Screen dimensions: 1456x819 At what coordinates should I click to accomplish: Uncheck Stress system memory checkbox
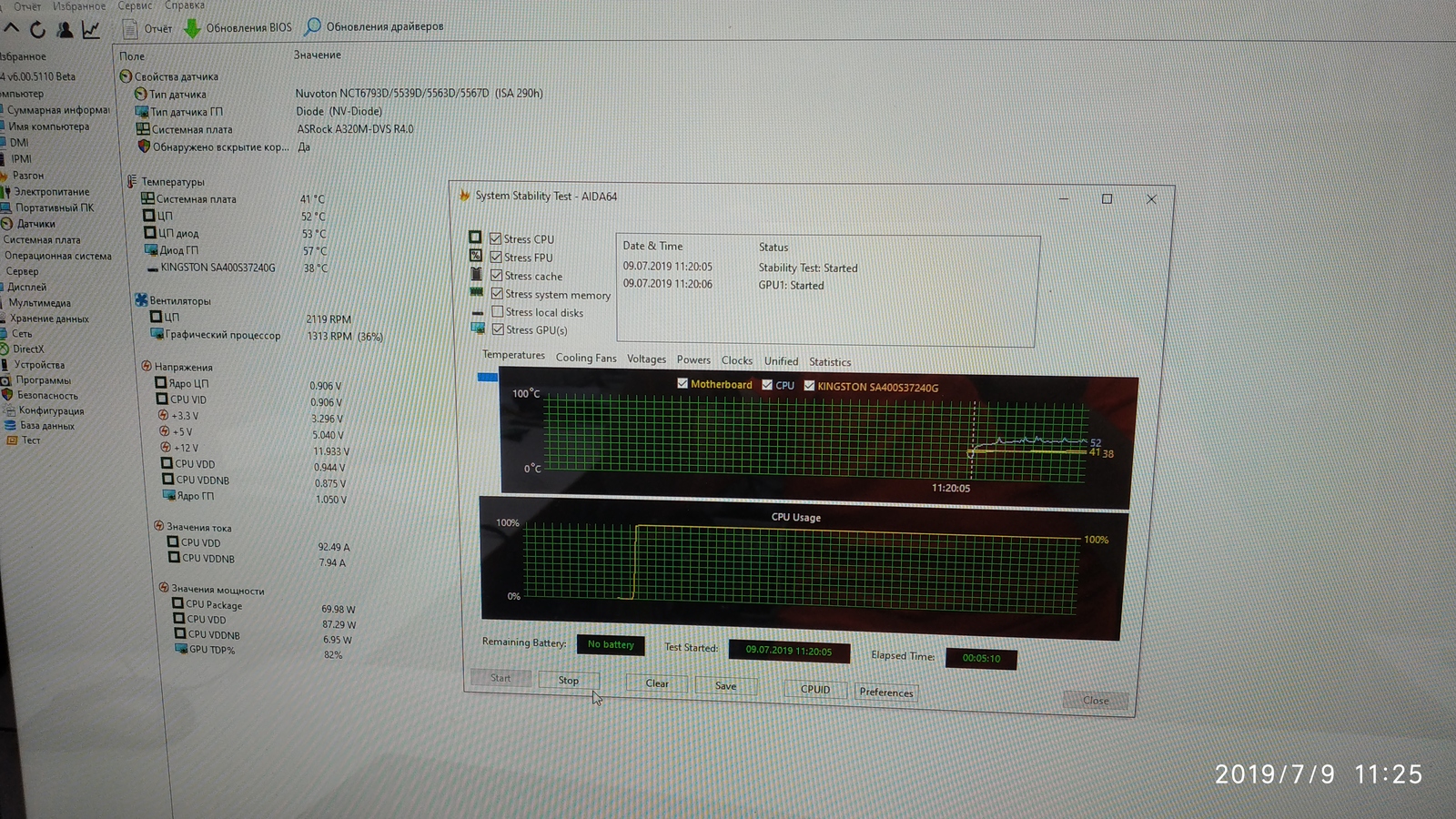pos(497,293)
